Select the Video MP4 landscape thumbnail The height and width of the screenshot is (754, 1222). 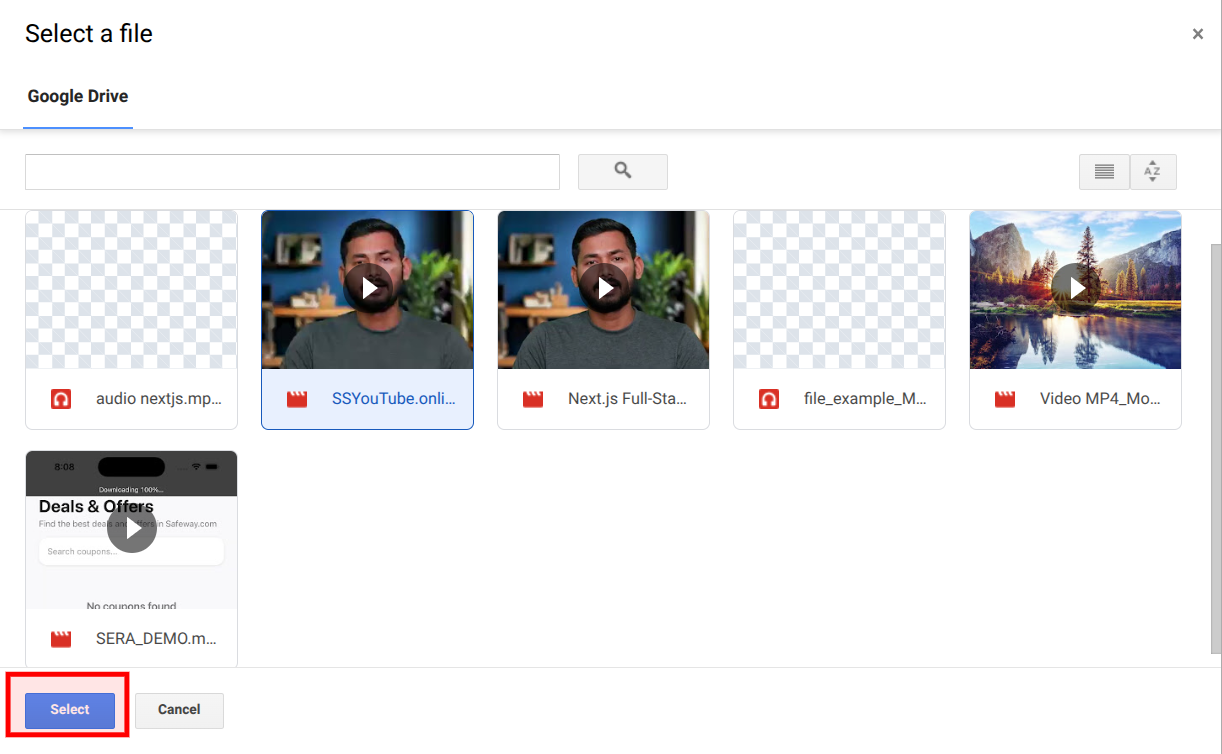[1075, 288]
